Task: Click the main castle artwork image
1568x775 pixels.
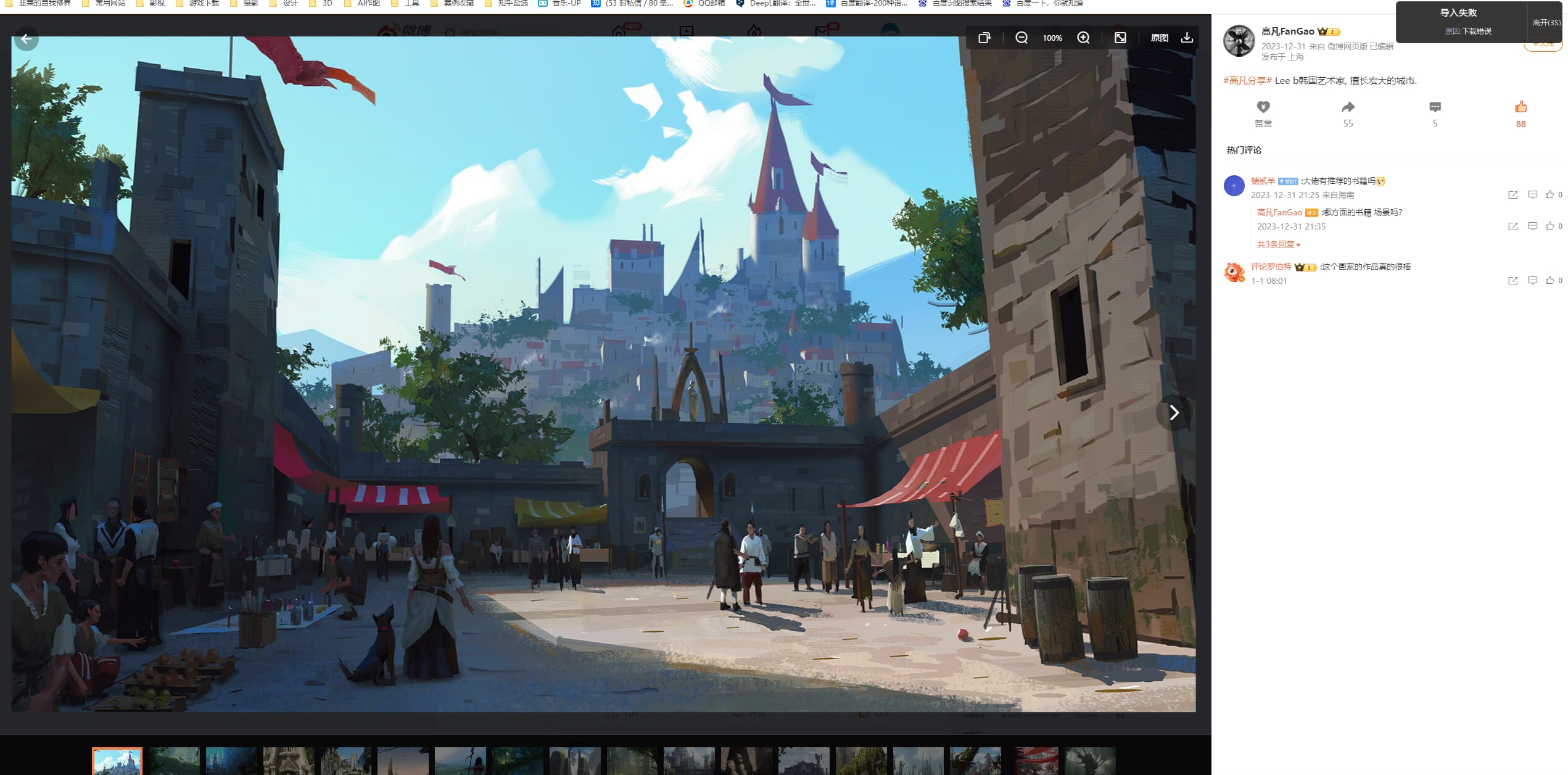Action: click(x=603, y=374)
